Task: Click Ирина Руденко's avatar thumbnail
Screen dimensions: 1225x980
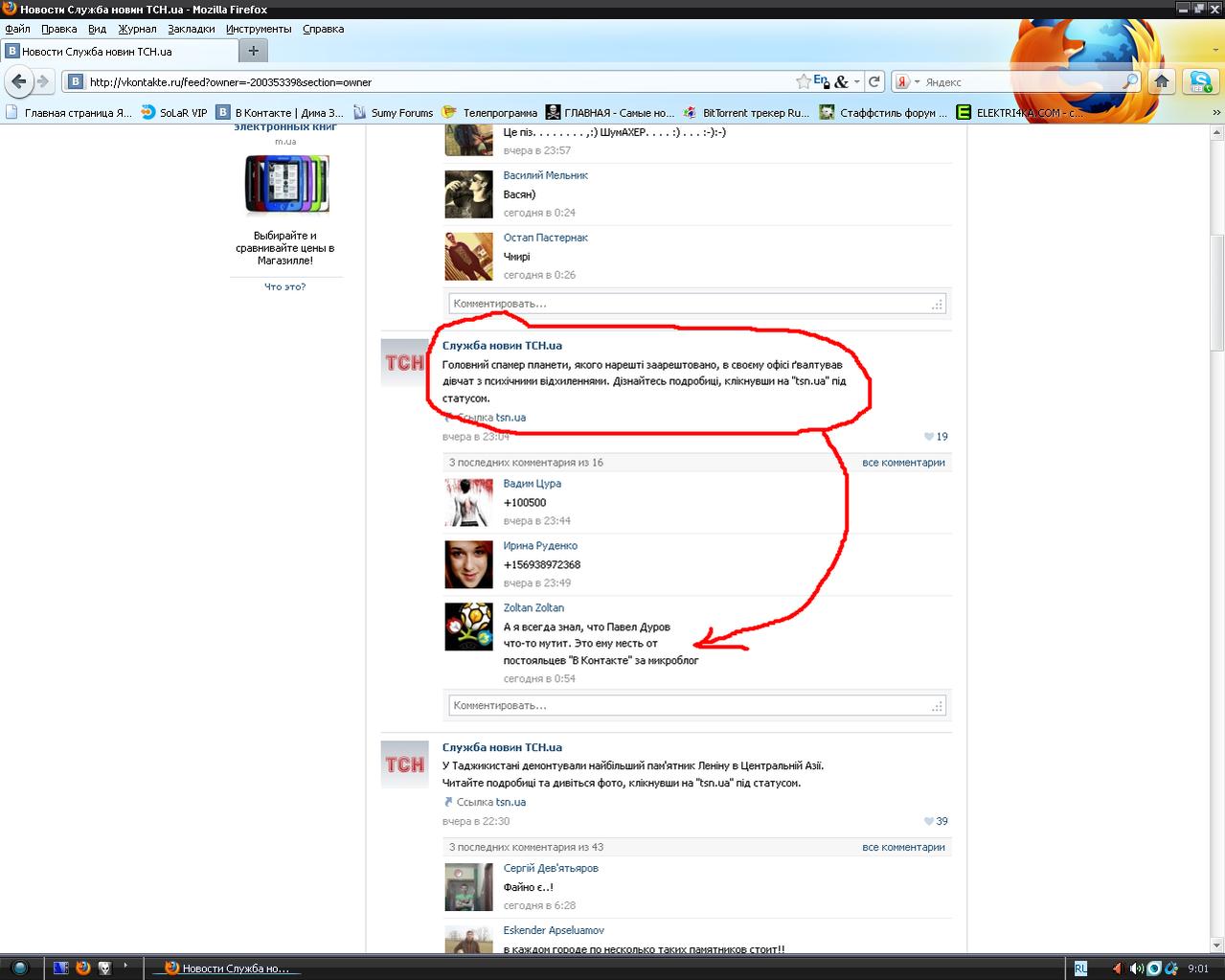Action: click(x=468, y=564)
